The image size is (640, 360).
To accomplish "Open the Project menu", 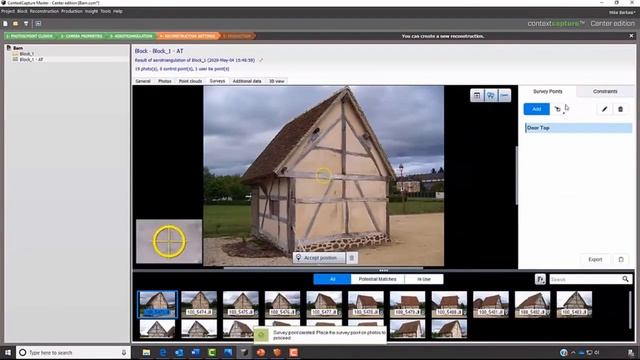I will [8, 11].
